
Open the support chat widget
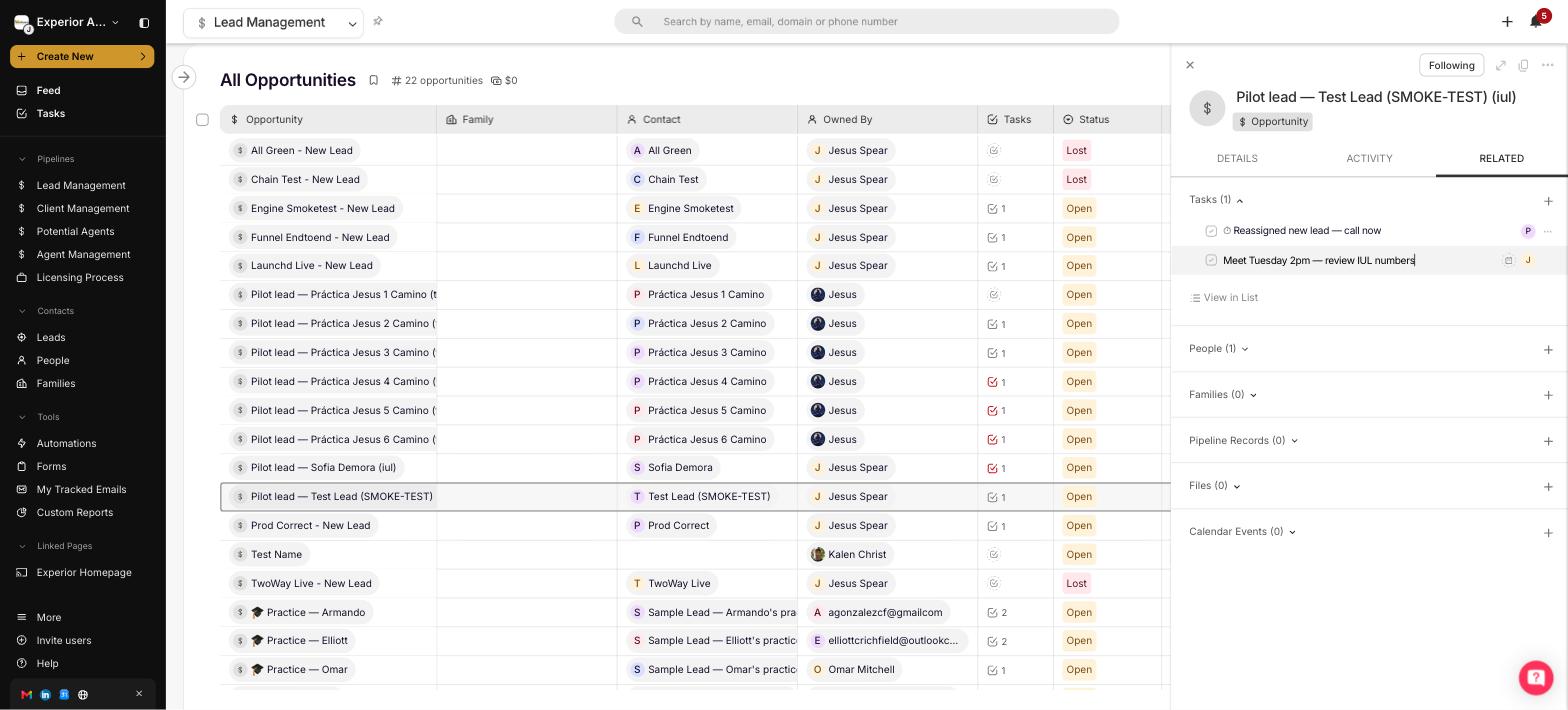click(x=1535, y=677)
